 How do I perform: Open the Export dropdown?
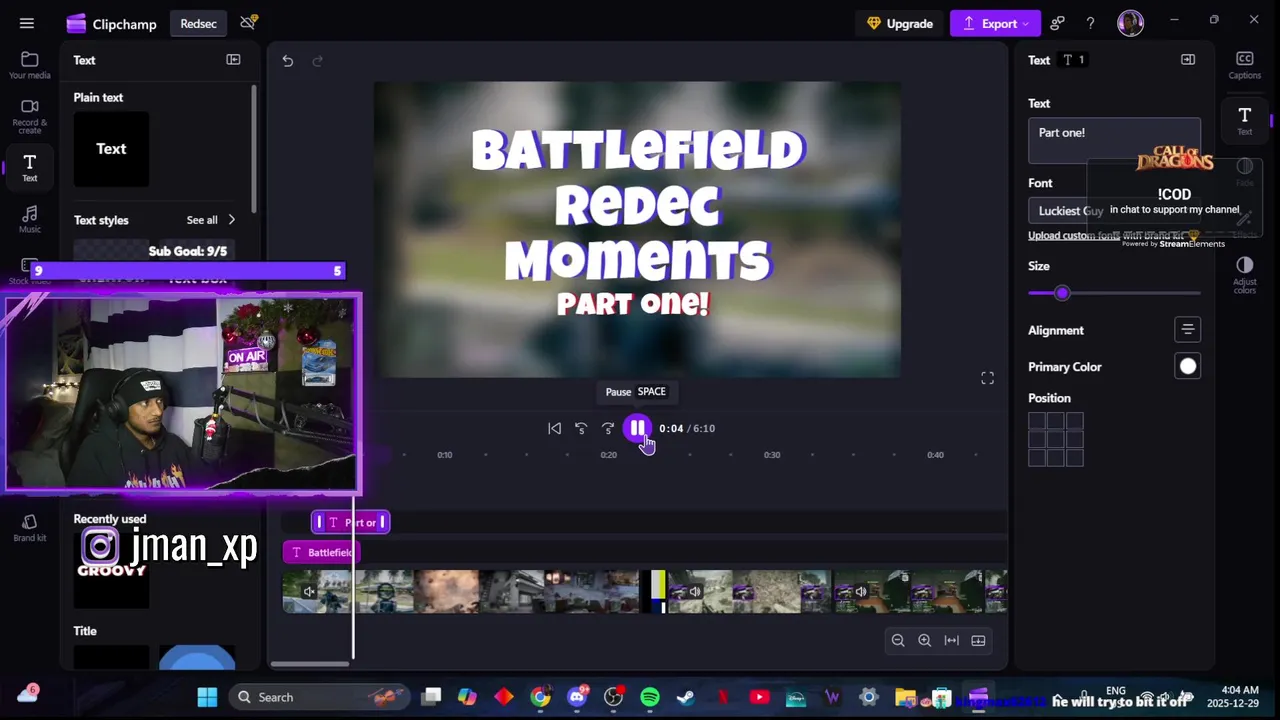click(995, 23)
